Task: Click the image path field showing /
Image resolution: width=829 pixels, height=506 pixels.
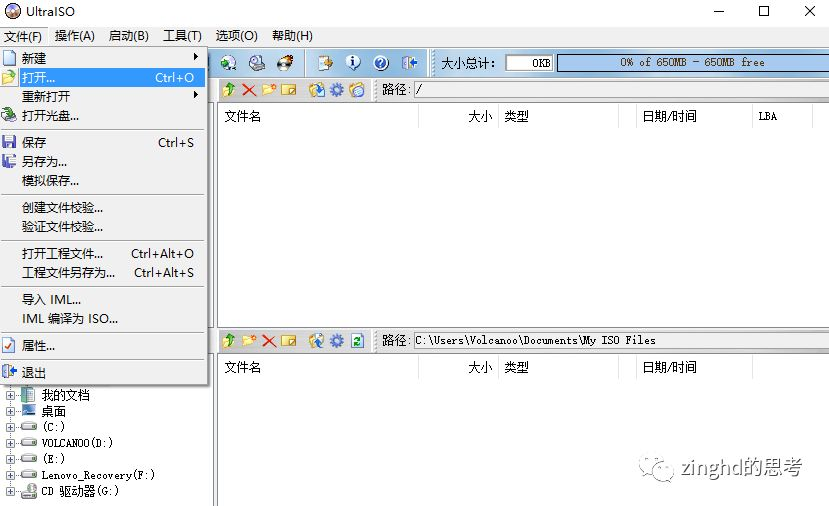Action: [x=621, y=89]
